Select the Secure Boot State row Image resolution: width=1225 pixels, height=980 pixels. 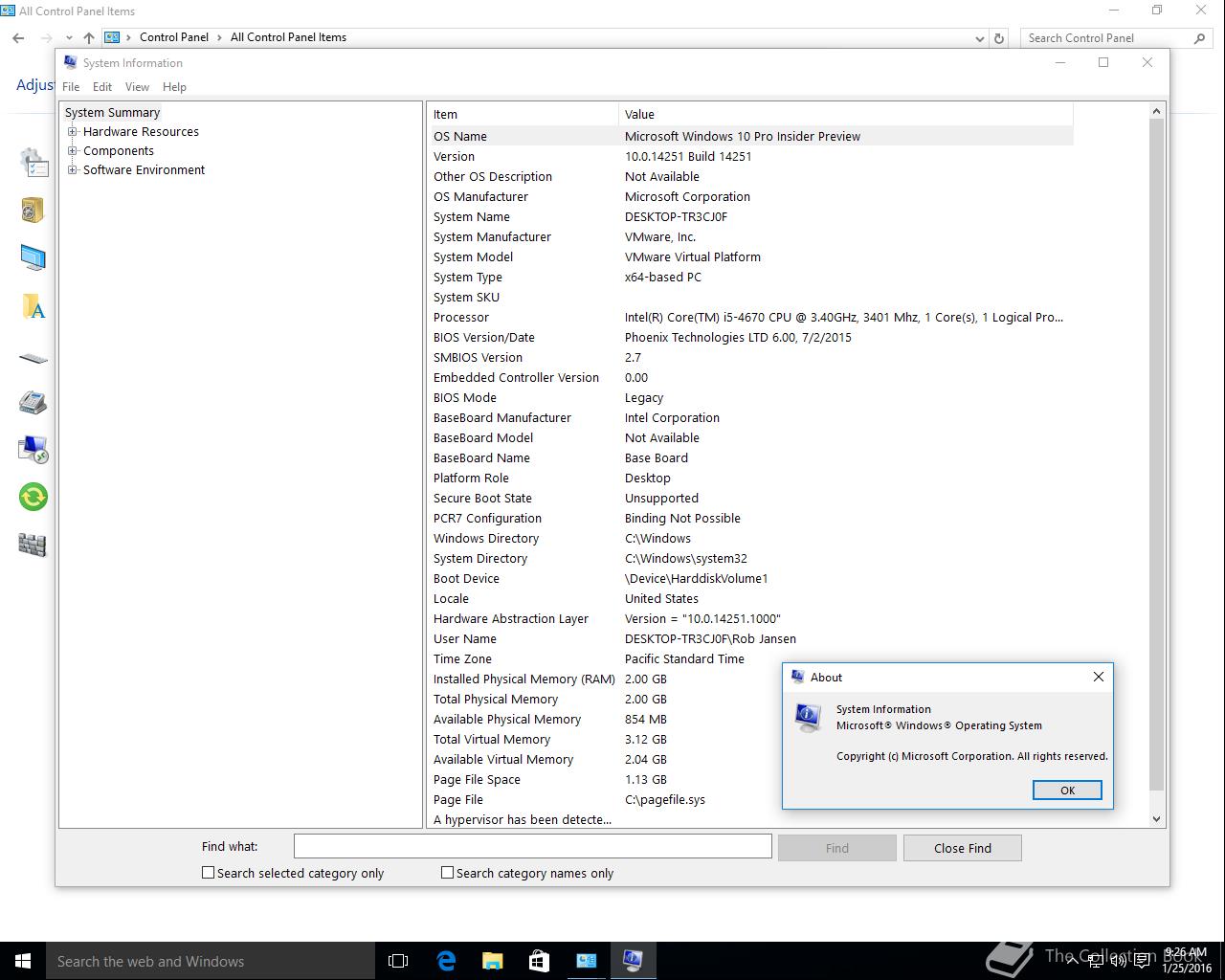coord(750,498)
